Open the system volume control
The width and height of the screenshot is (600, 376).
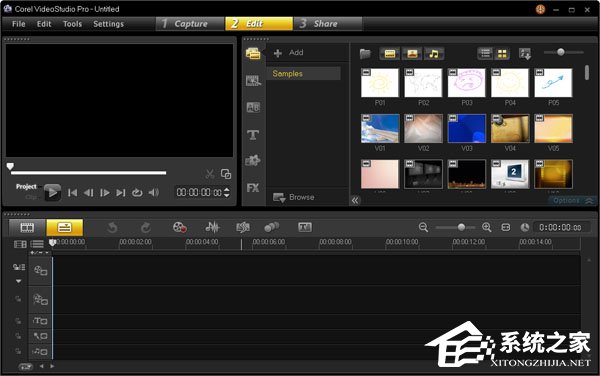[x=153, y=193]
